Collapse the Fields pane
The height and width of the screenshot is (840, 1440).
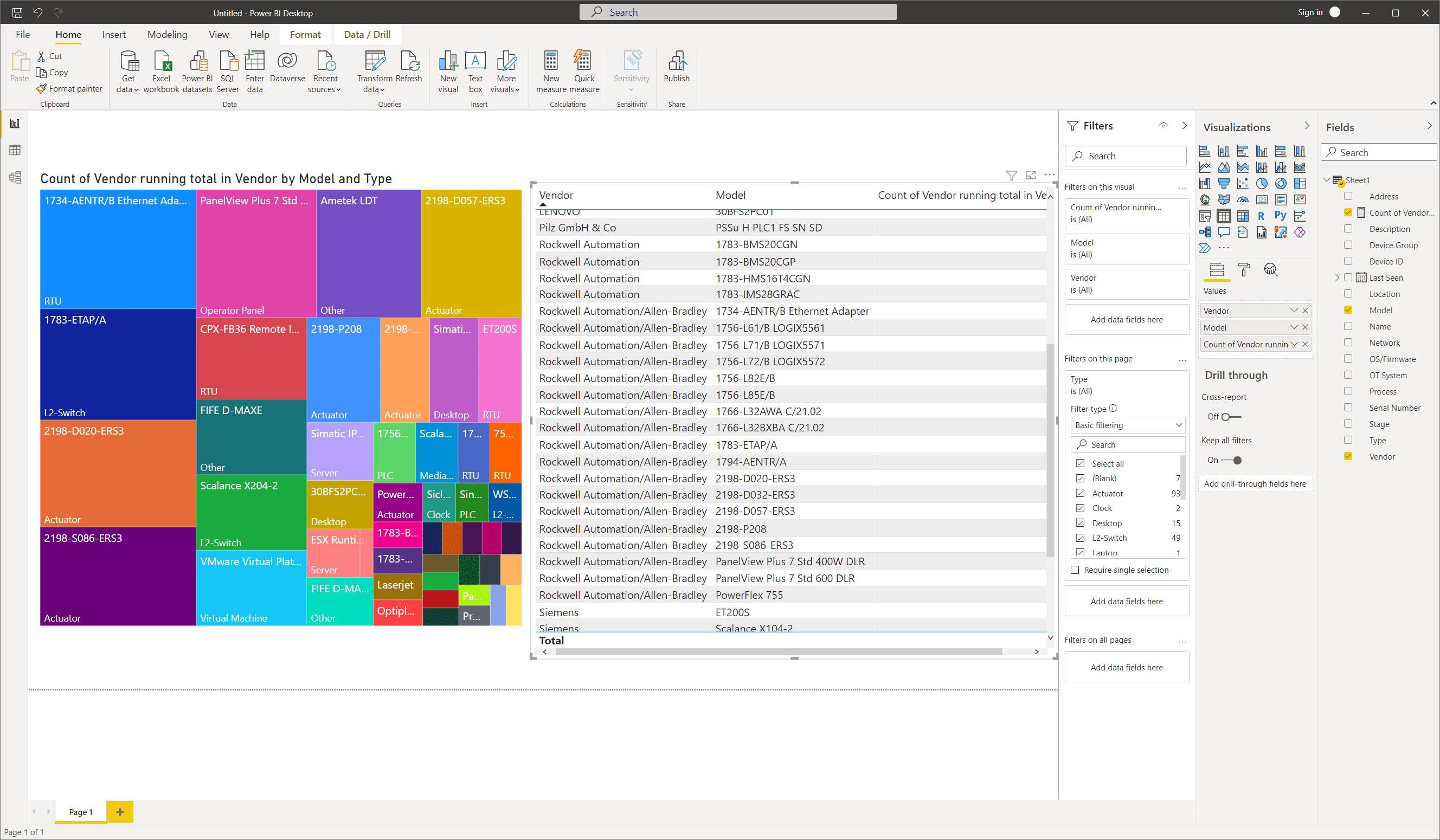[1429, 126]
